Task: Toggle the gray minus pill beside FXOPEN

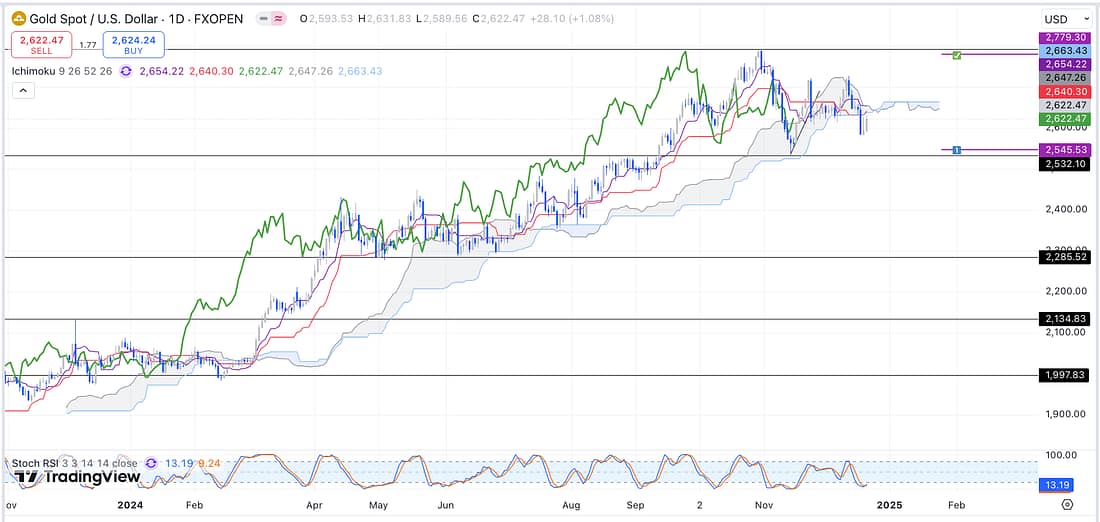Action: (264, 19)
